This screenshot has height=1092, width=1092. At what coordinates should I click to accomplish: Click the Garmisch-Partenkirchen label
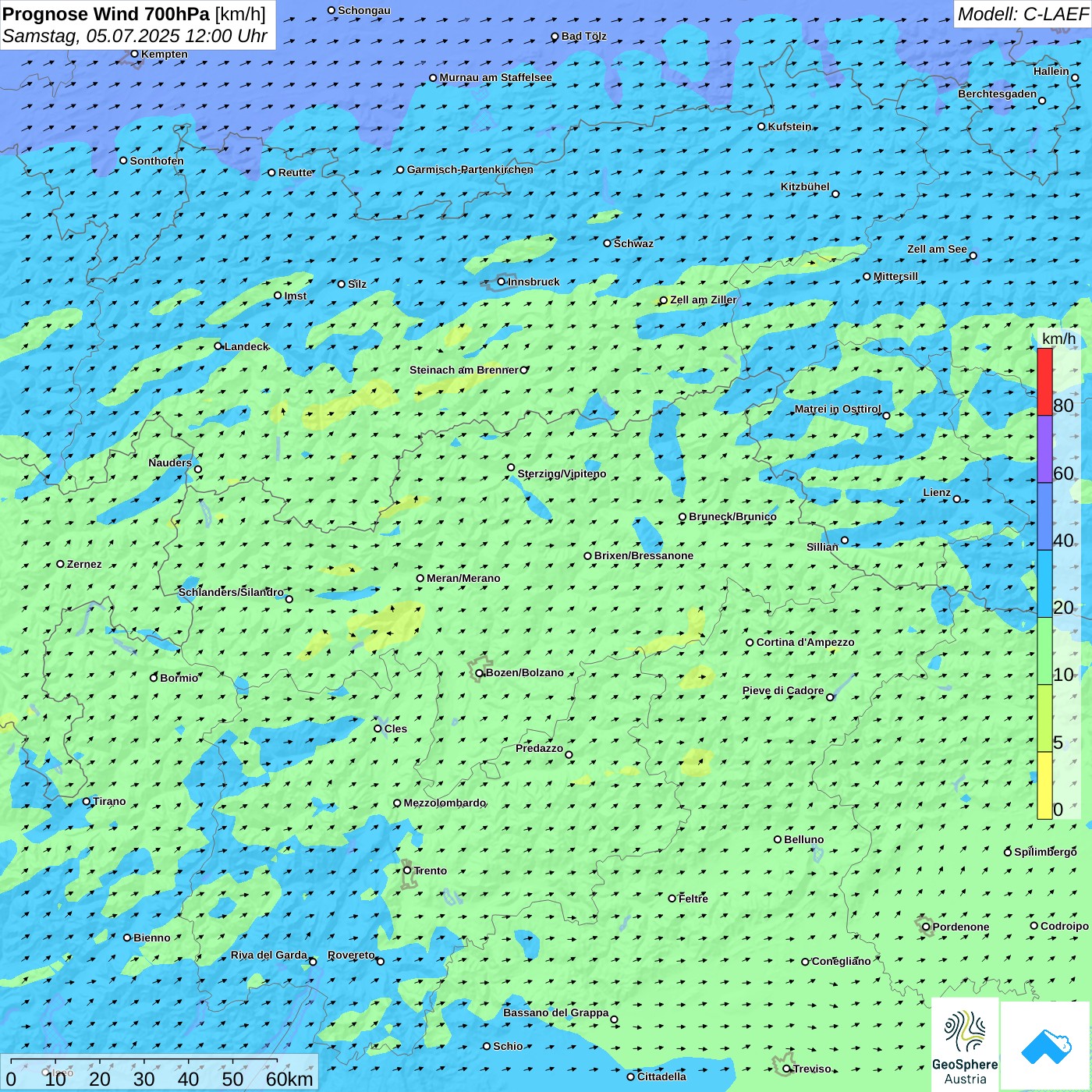(470, 169)
